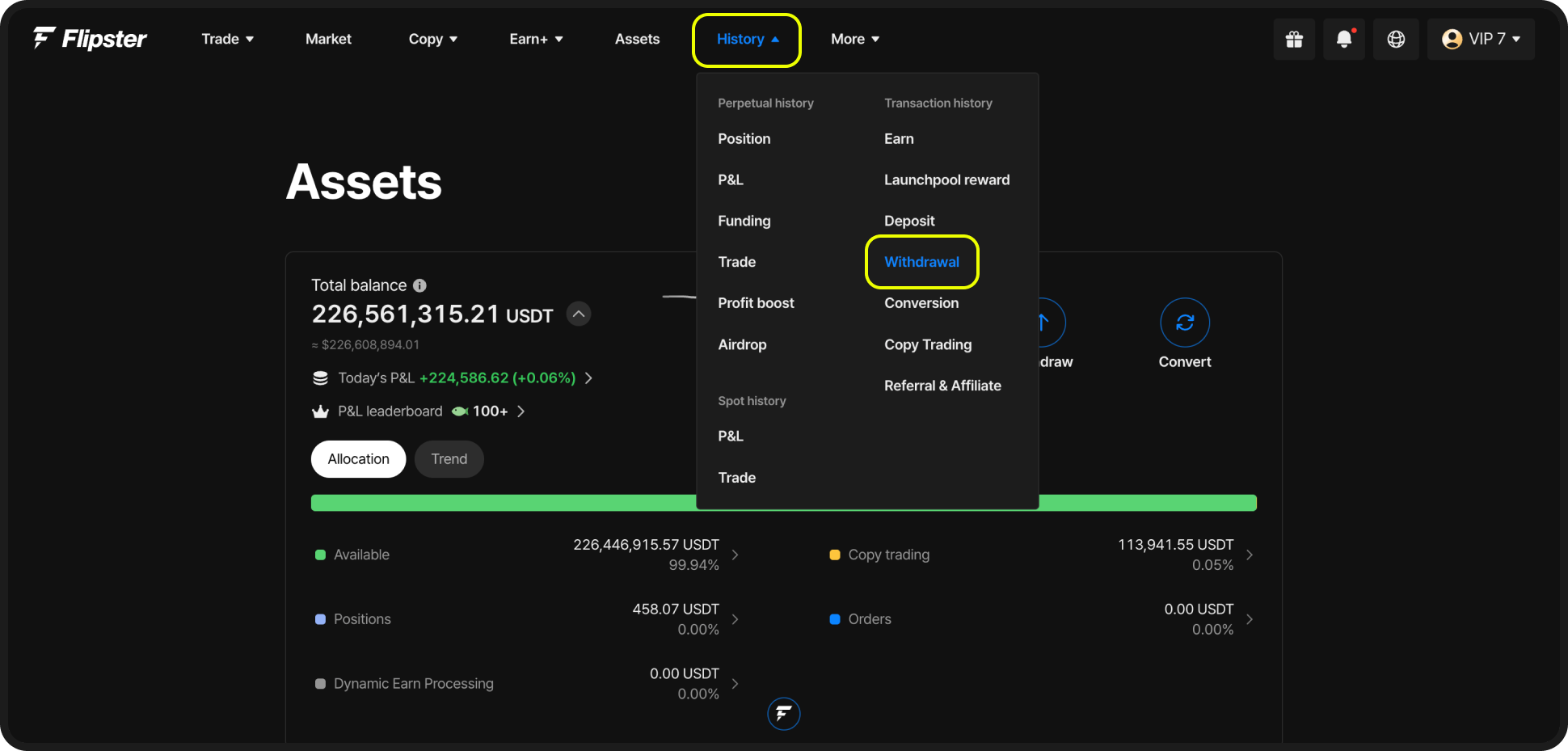This screenshot has width=1568, height=751.
Task: Click the 458.07 USDT amount
Action: pyautogui.click(x=675, y=610)
